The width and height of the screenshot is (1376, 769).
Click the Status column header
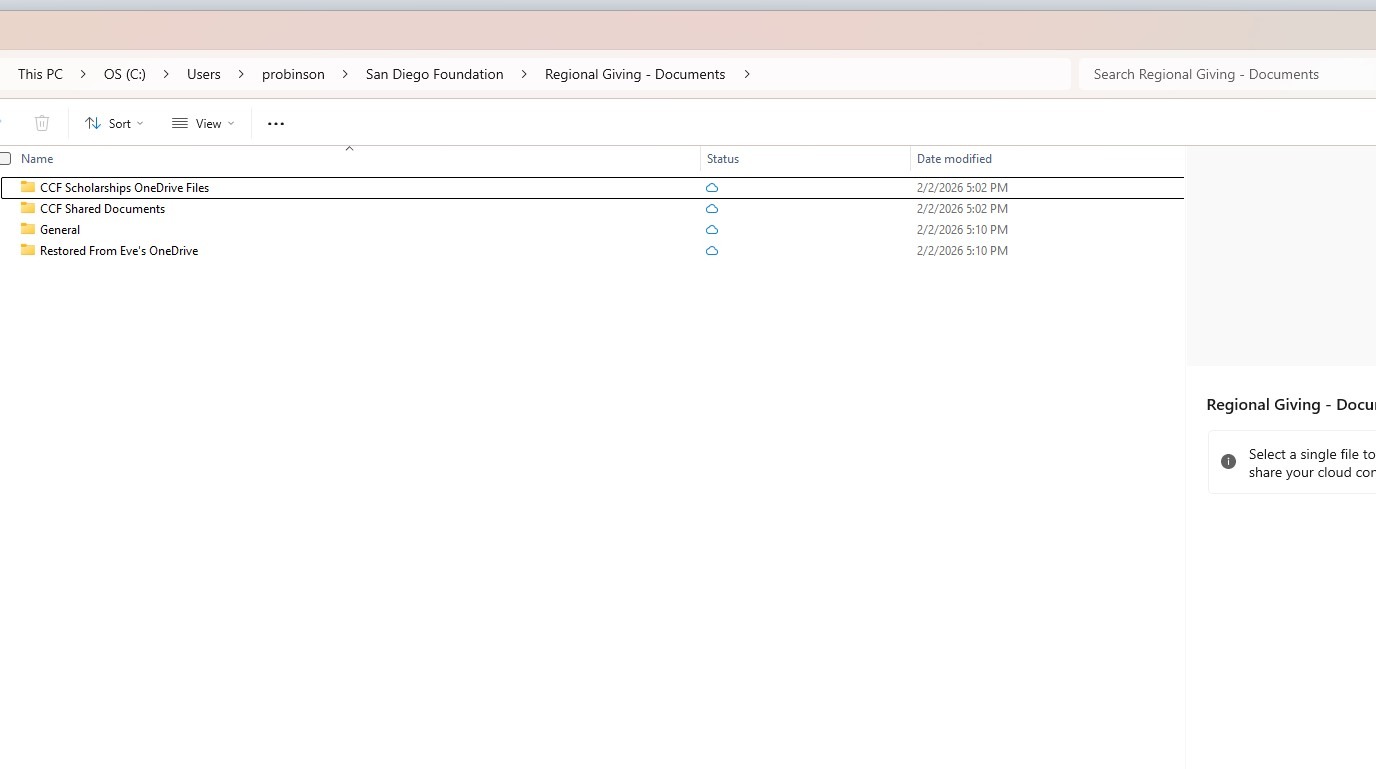(x=723, y=159)
